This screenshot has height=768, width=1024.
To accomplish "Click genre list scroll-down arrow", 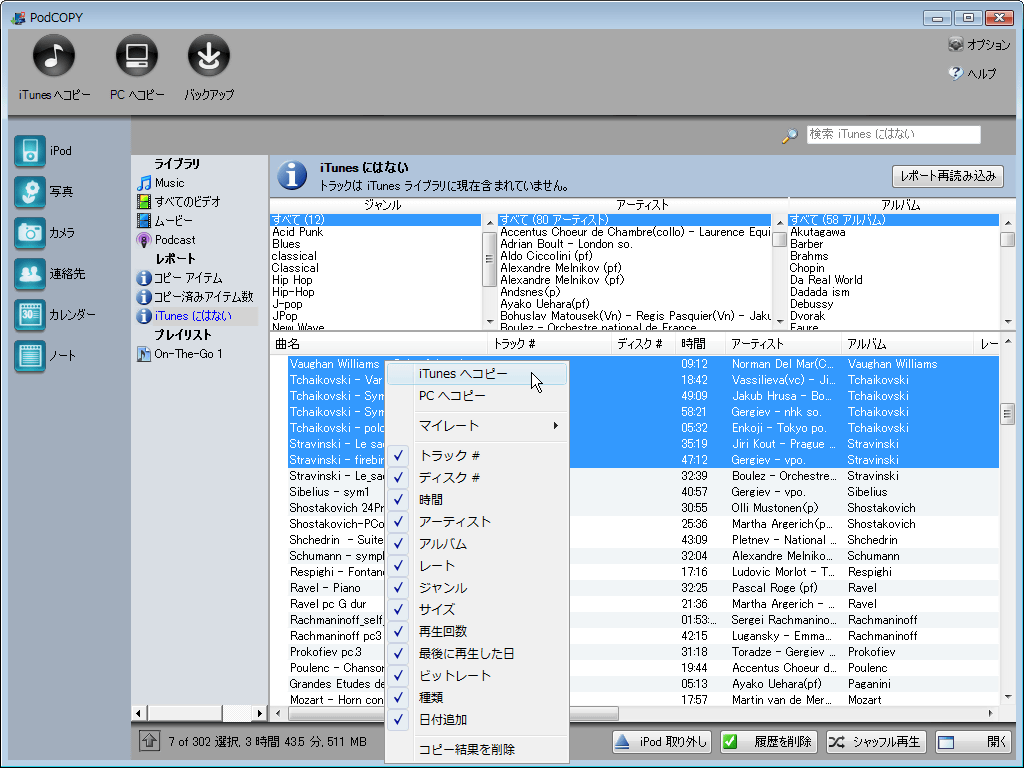I will point(490,321).
